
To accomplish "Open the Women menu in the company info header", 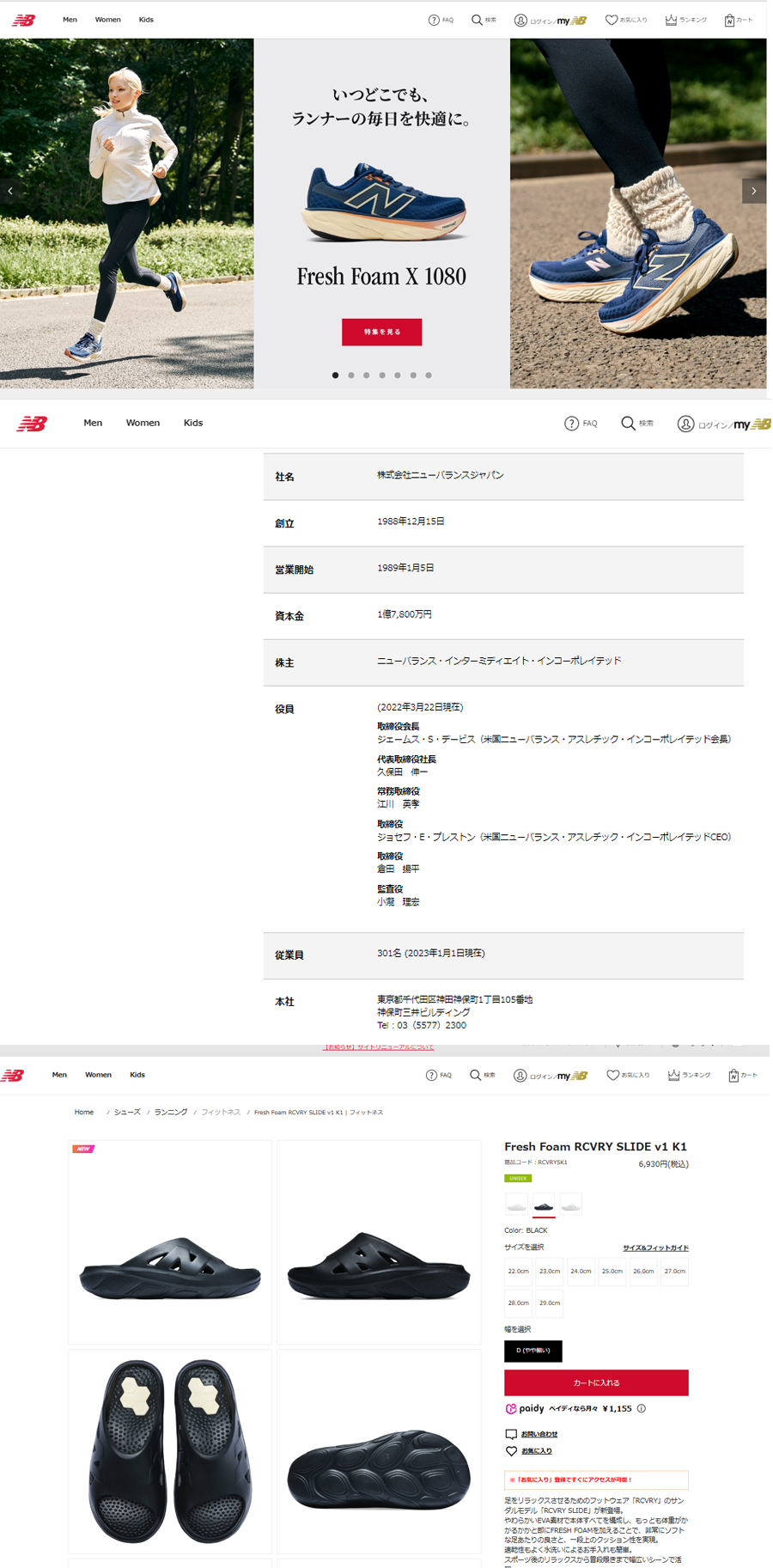I will (143, 423).
